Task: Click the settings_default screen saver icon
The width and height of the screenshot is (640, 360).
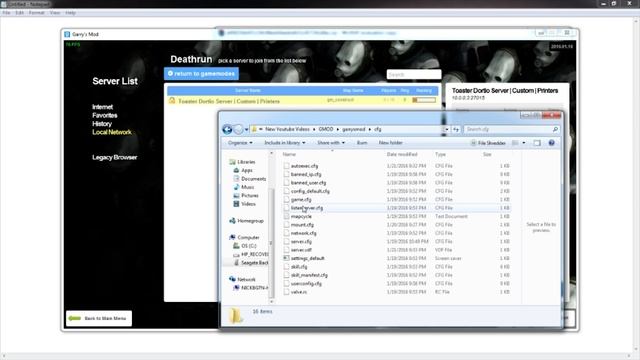Action: point(286,258)
